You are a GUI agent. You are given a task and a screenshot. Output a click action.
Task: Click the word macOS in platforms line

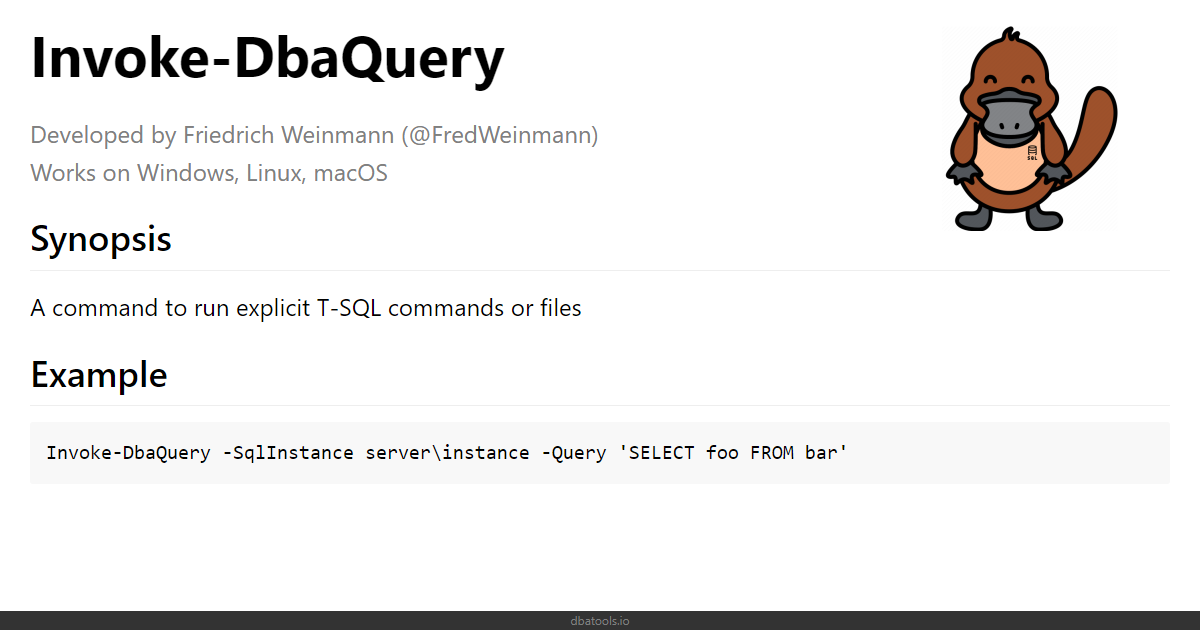351,173
